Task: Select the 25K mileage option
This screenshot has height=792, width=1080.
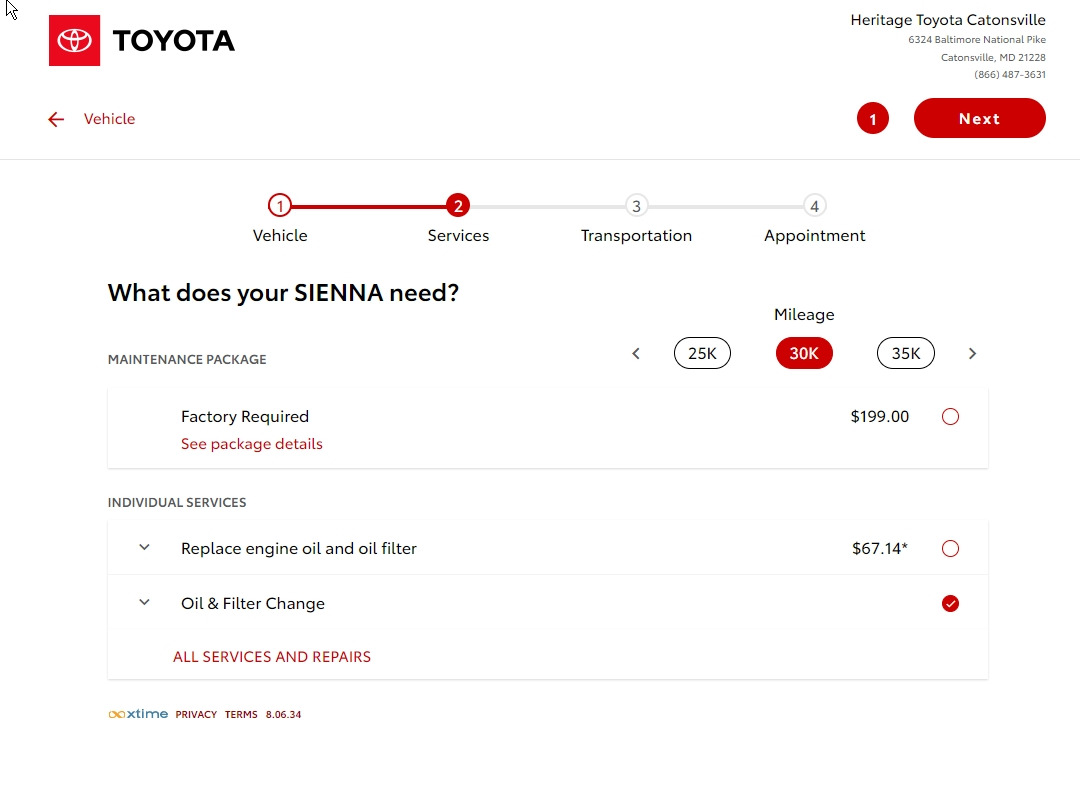Action: tap(702, 353)
